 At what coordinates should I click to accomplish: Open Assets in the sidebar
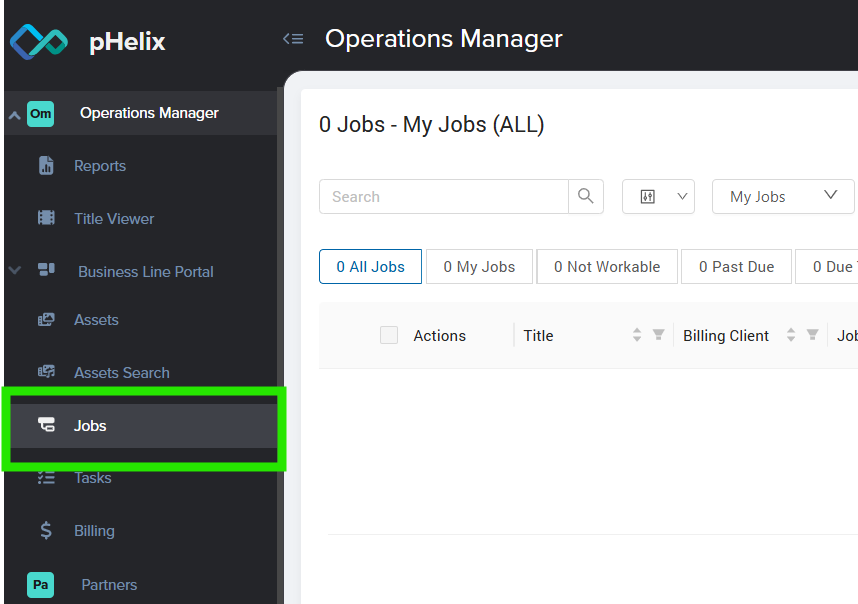(96, 320)
